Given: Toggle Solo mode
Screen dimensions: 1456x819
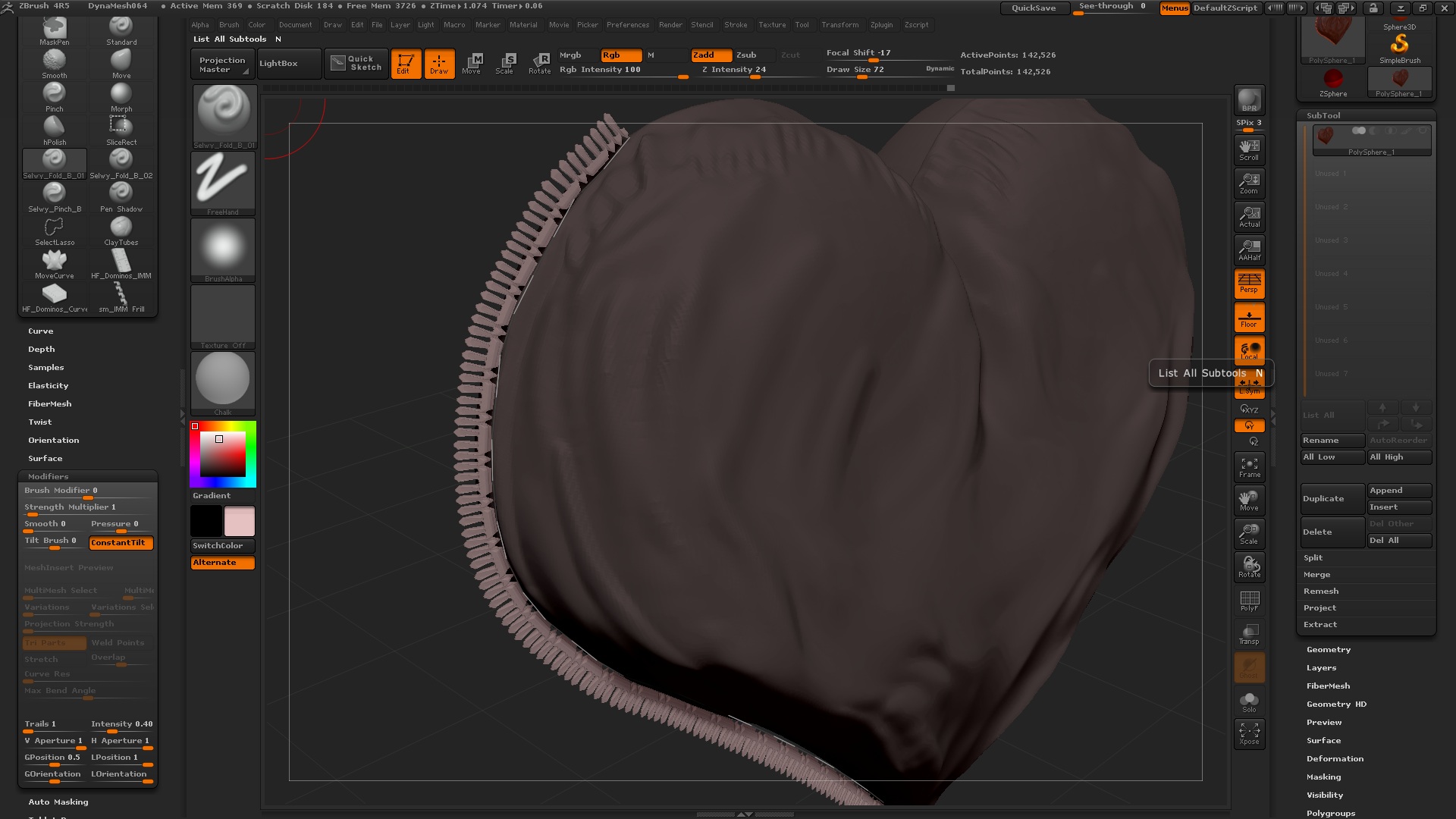Looking at the screenshot, I should pyautogui.click(x=1249, y=701).
